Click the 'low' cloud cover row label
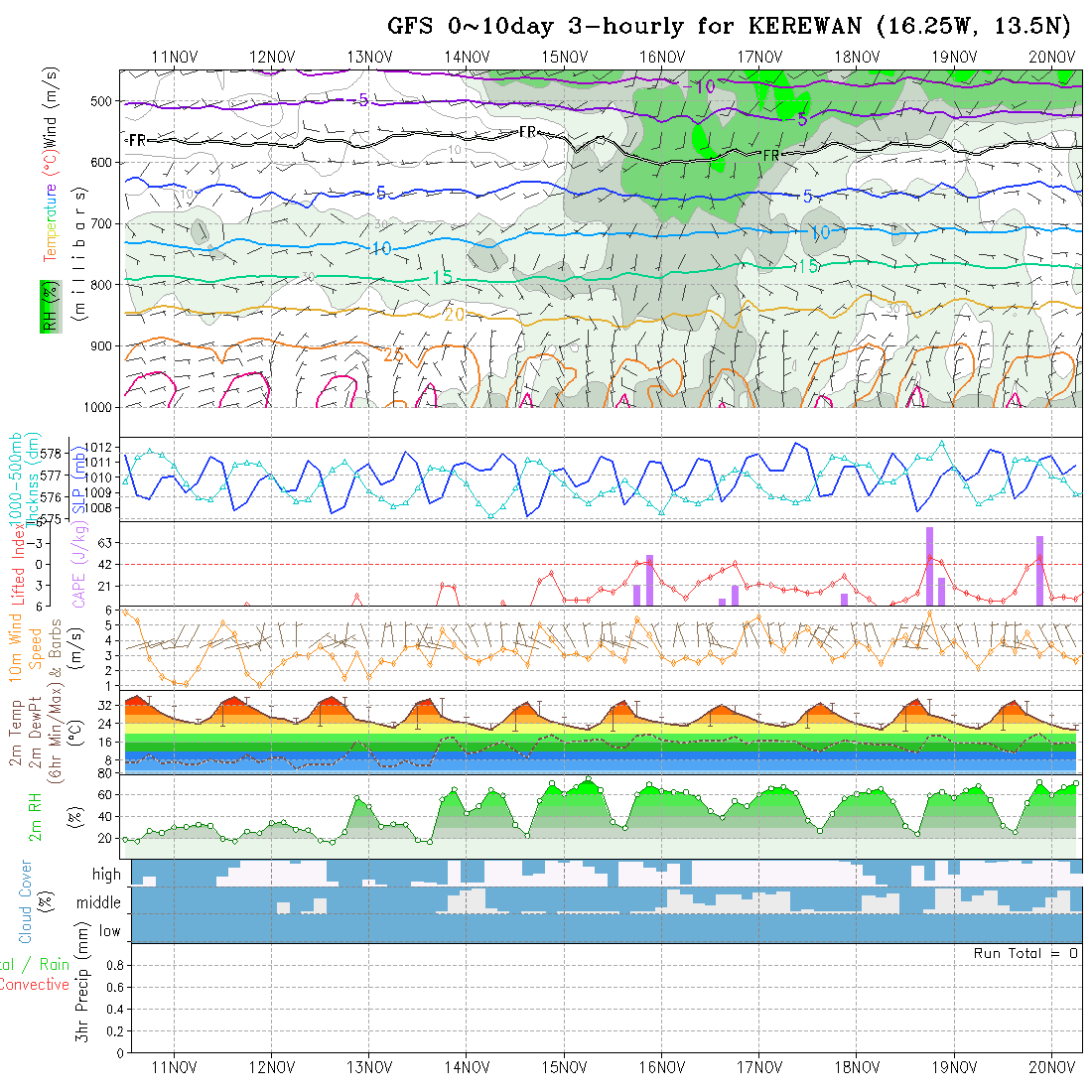This screenshot has height=1092, width=1092. (109, 931)
